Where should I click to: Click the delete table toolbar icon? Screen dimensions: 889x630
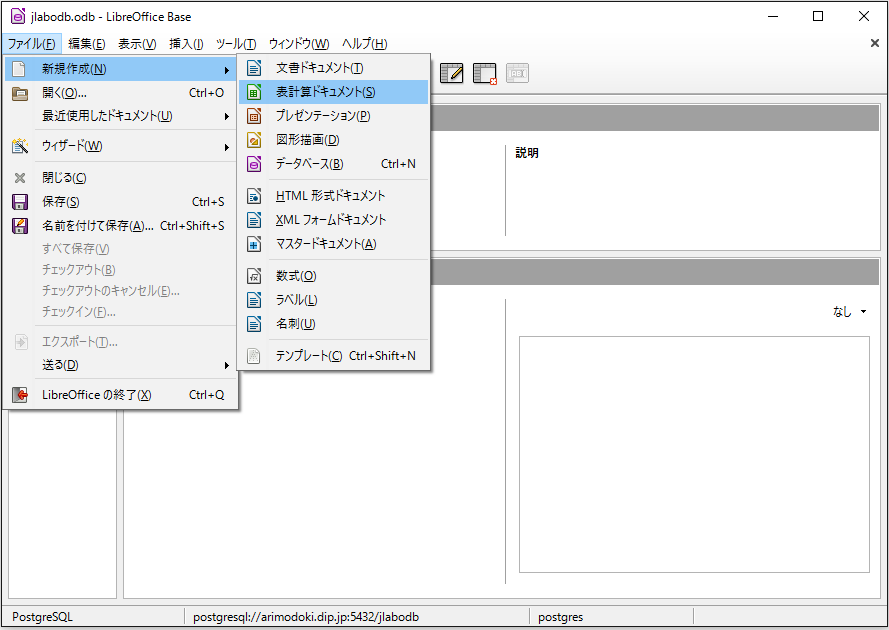pyautogui.click(x=485, y=74)
